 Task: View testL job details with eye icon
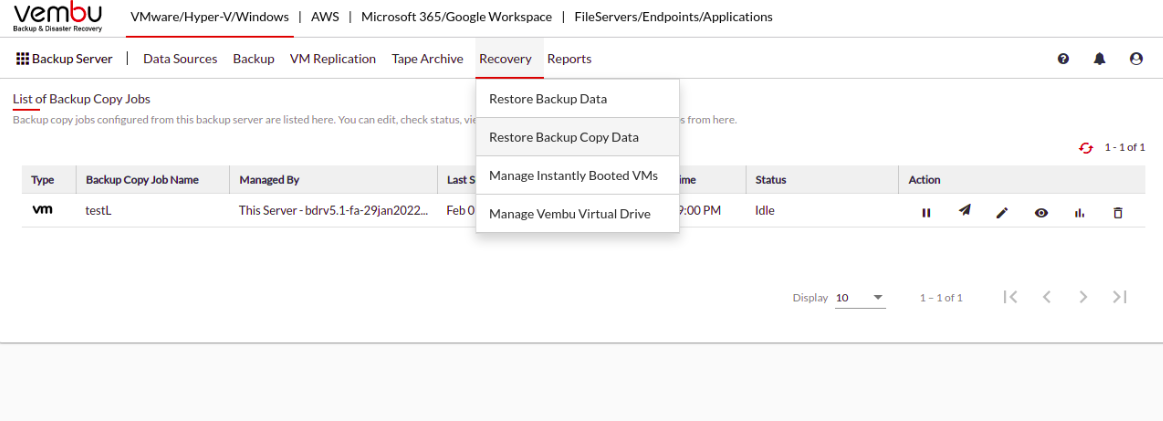tap(1041, 213)
